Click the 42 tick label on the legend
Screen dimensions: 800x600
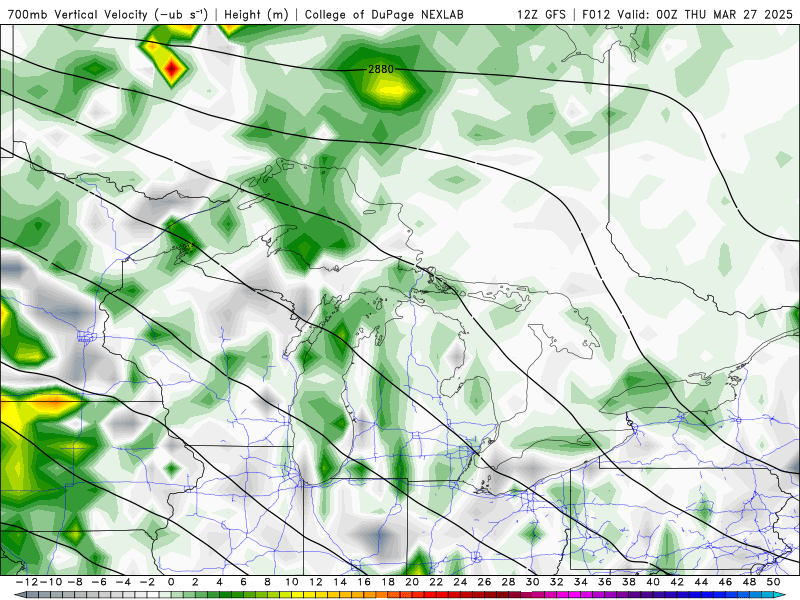point(677,582)
